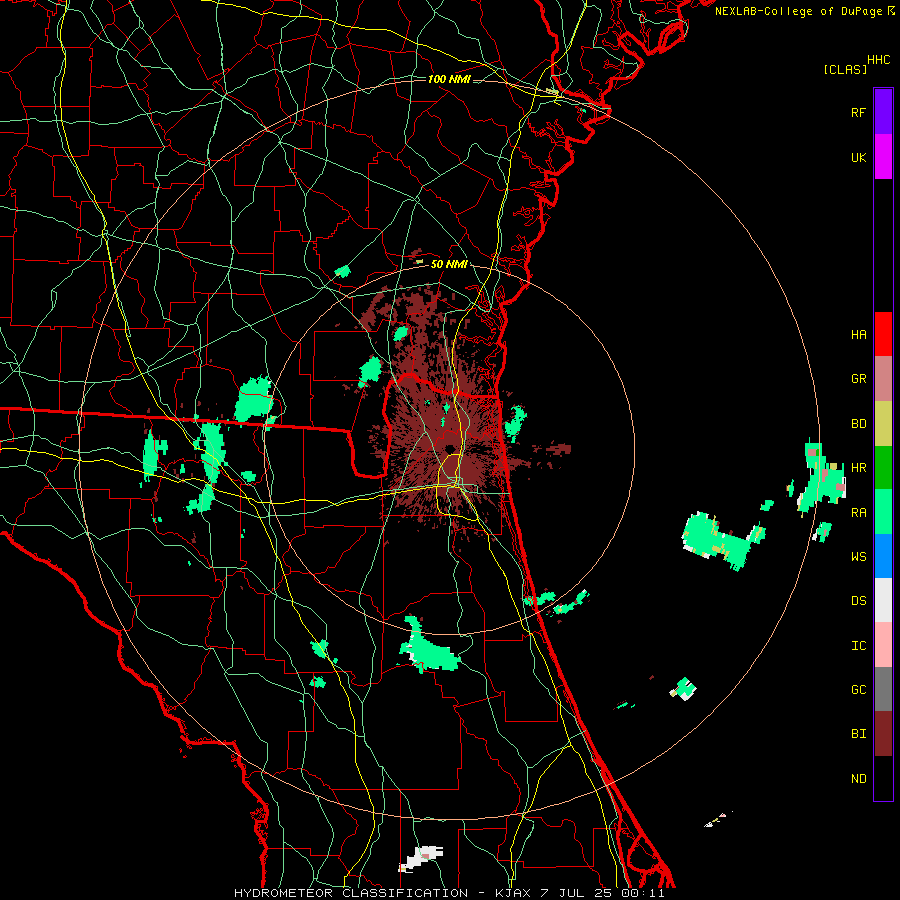Click the 'GR' legend label
The height and width of the screenshot is (900, 900).
(x=859, y=379)
